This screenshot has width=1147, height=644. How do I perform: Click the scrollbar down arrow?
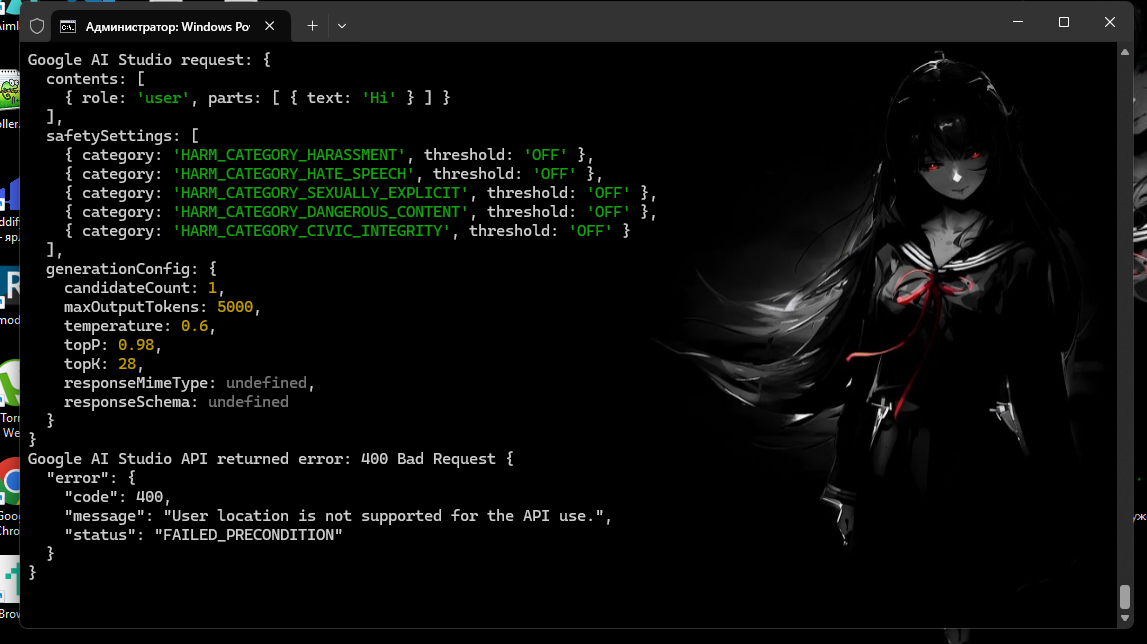tap(1125, 618)
